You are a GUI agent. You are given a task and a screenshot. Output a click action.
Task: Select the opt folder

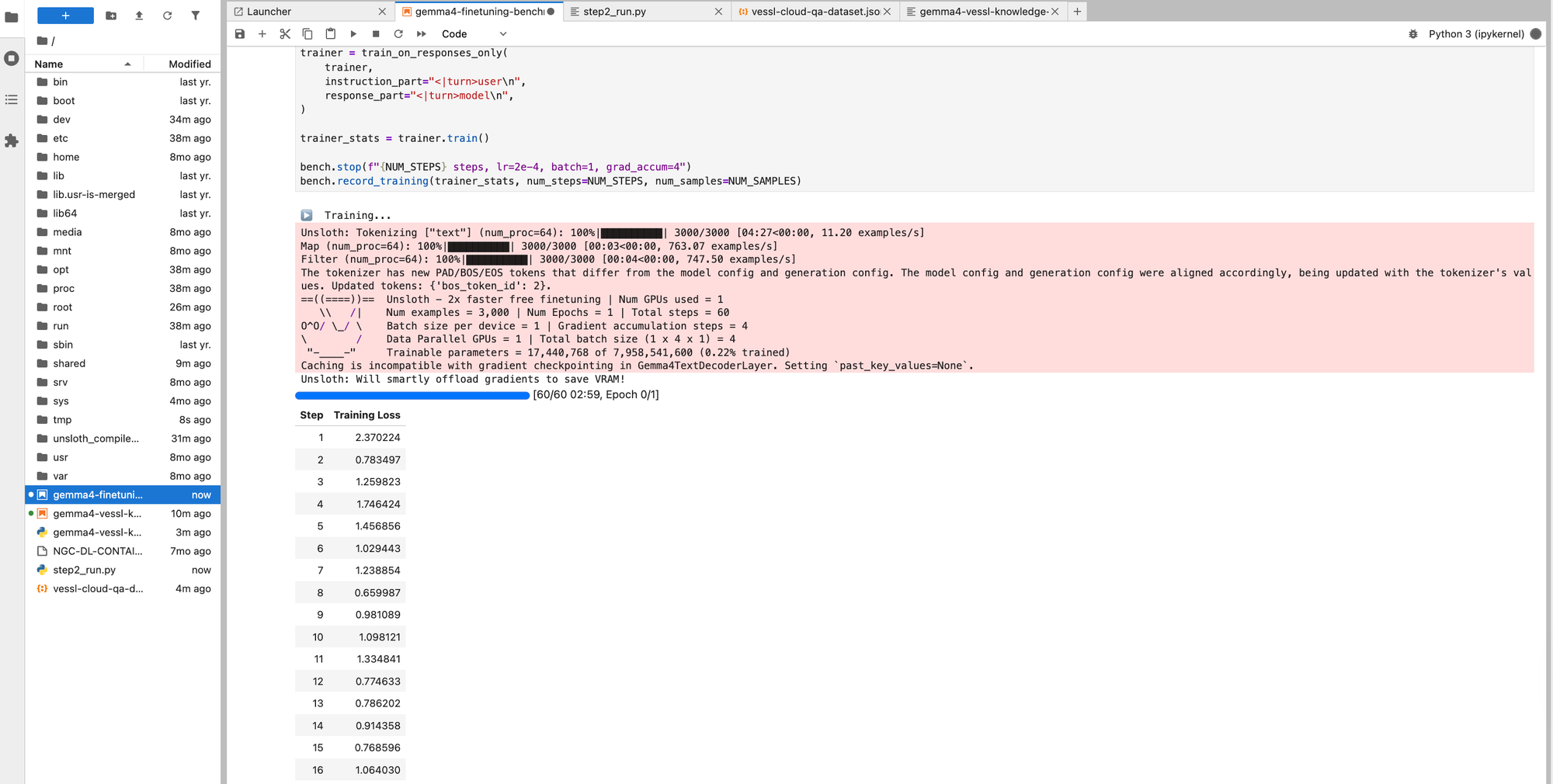pyautogui.click(x=123, y=269)
